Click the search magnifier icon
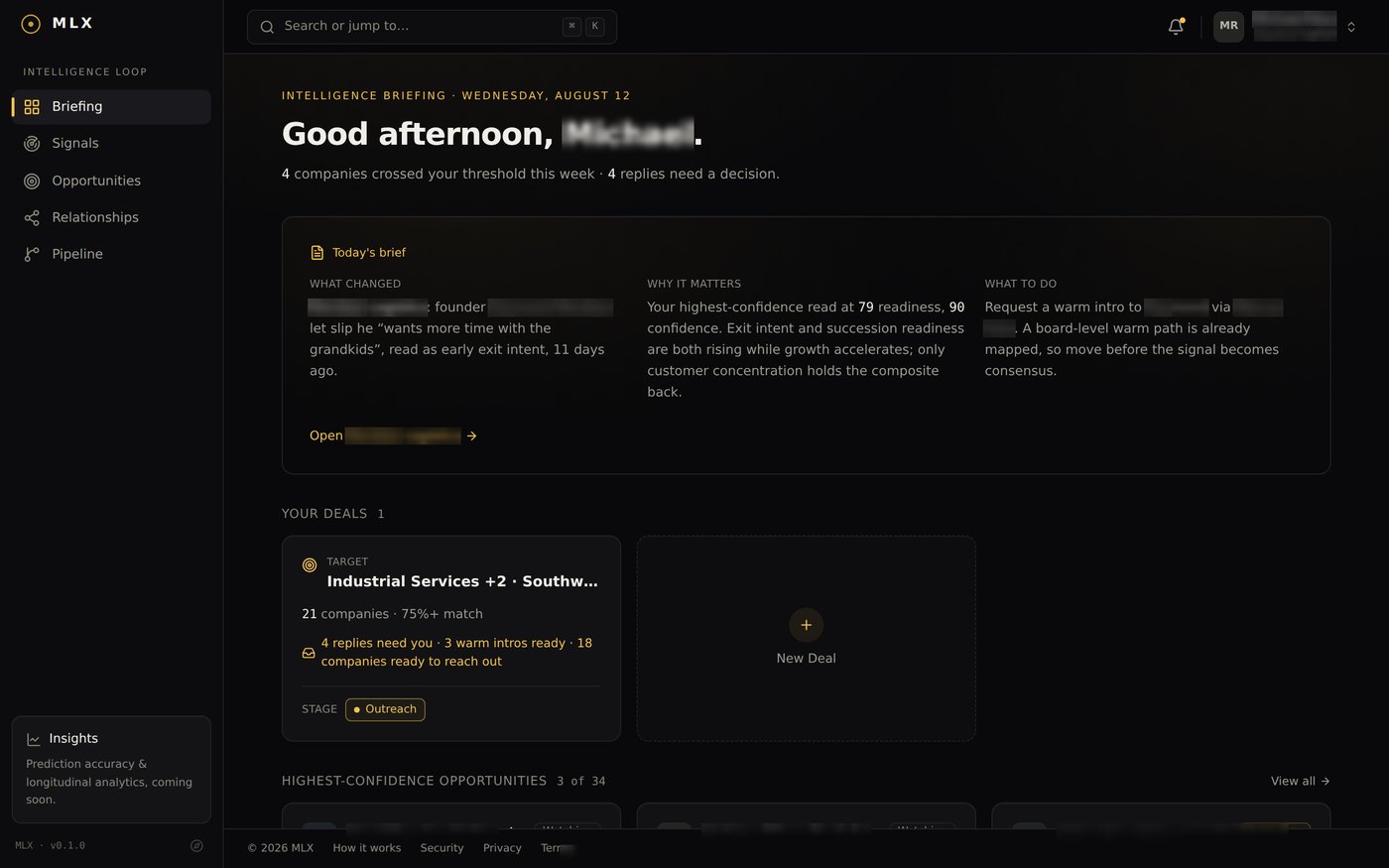The image size is (1389, 868). 267,27
